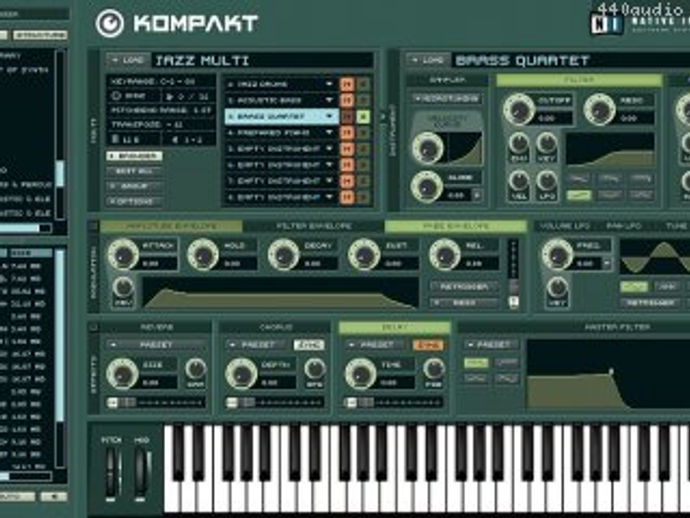The image size is (690, 518).
Task: Click the LFO Retrigger button
Action: (650, 303)
